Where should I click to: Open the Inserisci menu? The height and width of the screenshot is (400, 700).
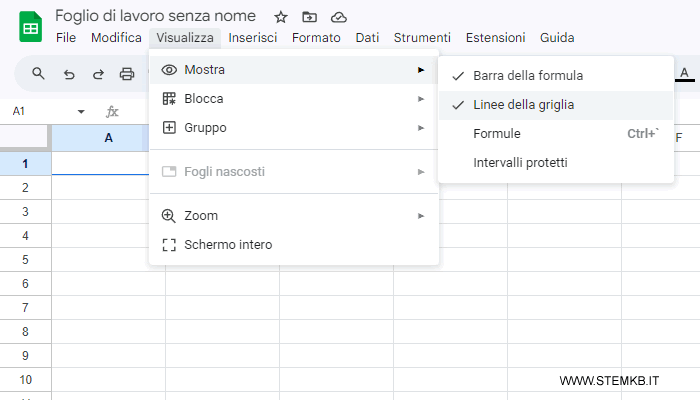tap(252, 38)
